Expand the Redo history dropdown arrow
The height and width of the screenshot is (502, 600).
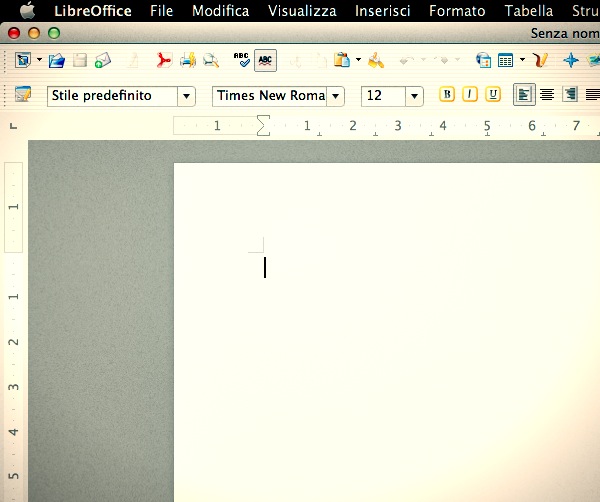(458, 59)
